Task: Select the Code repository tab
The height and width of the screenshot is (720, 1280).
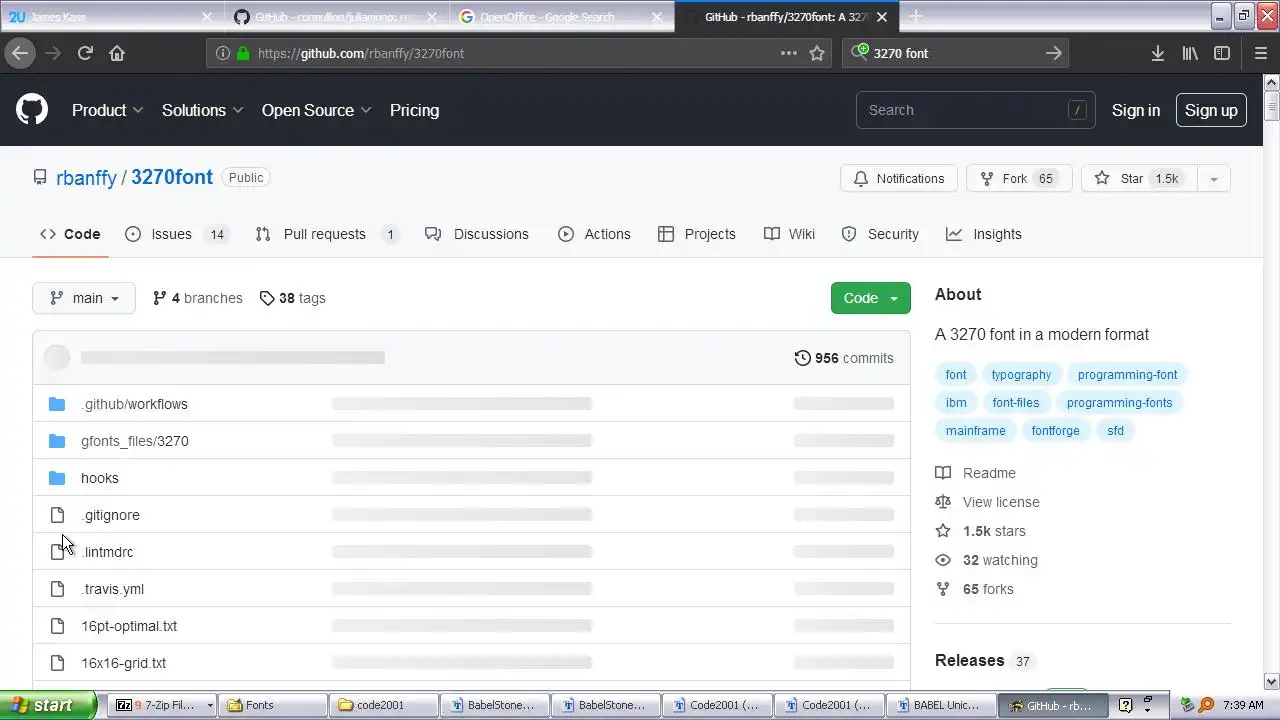Action: point(70,234)
